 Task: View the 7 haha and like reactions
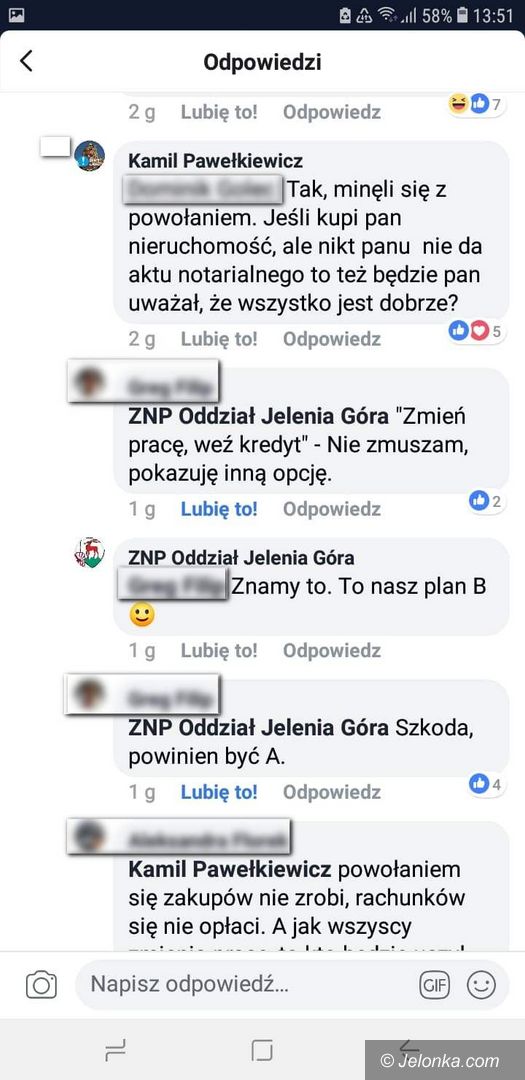(477, 105)
